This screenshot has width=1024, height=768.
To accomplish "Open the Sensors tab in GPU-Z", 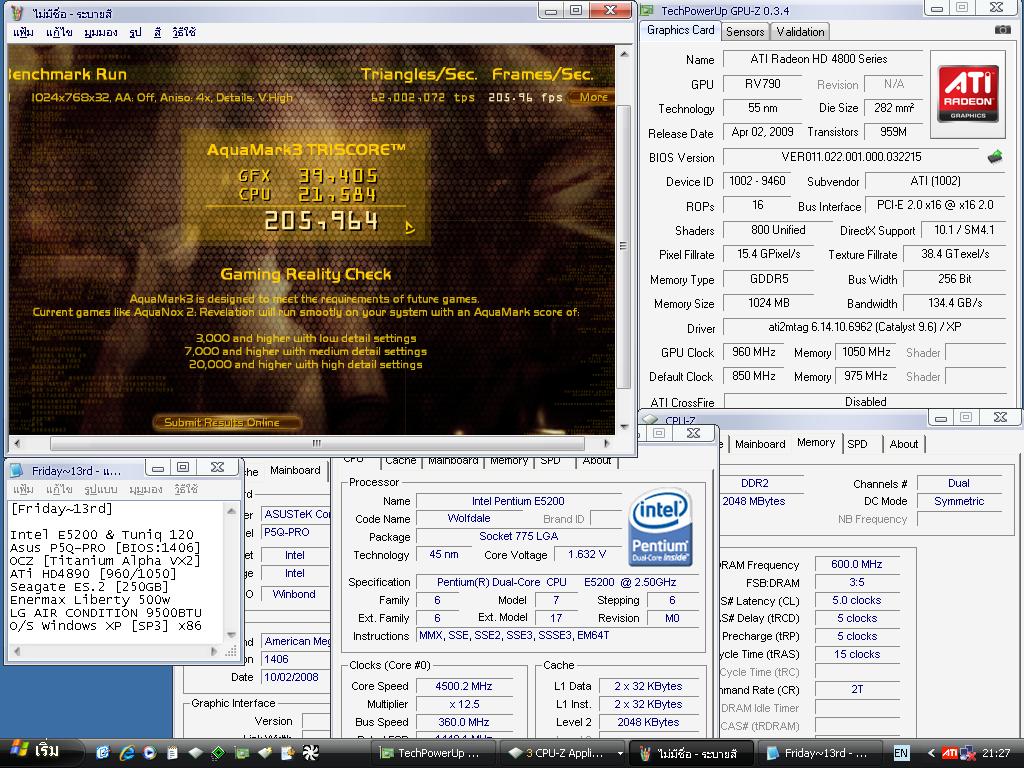I will [x=744, y=31].
